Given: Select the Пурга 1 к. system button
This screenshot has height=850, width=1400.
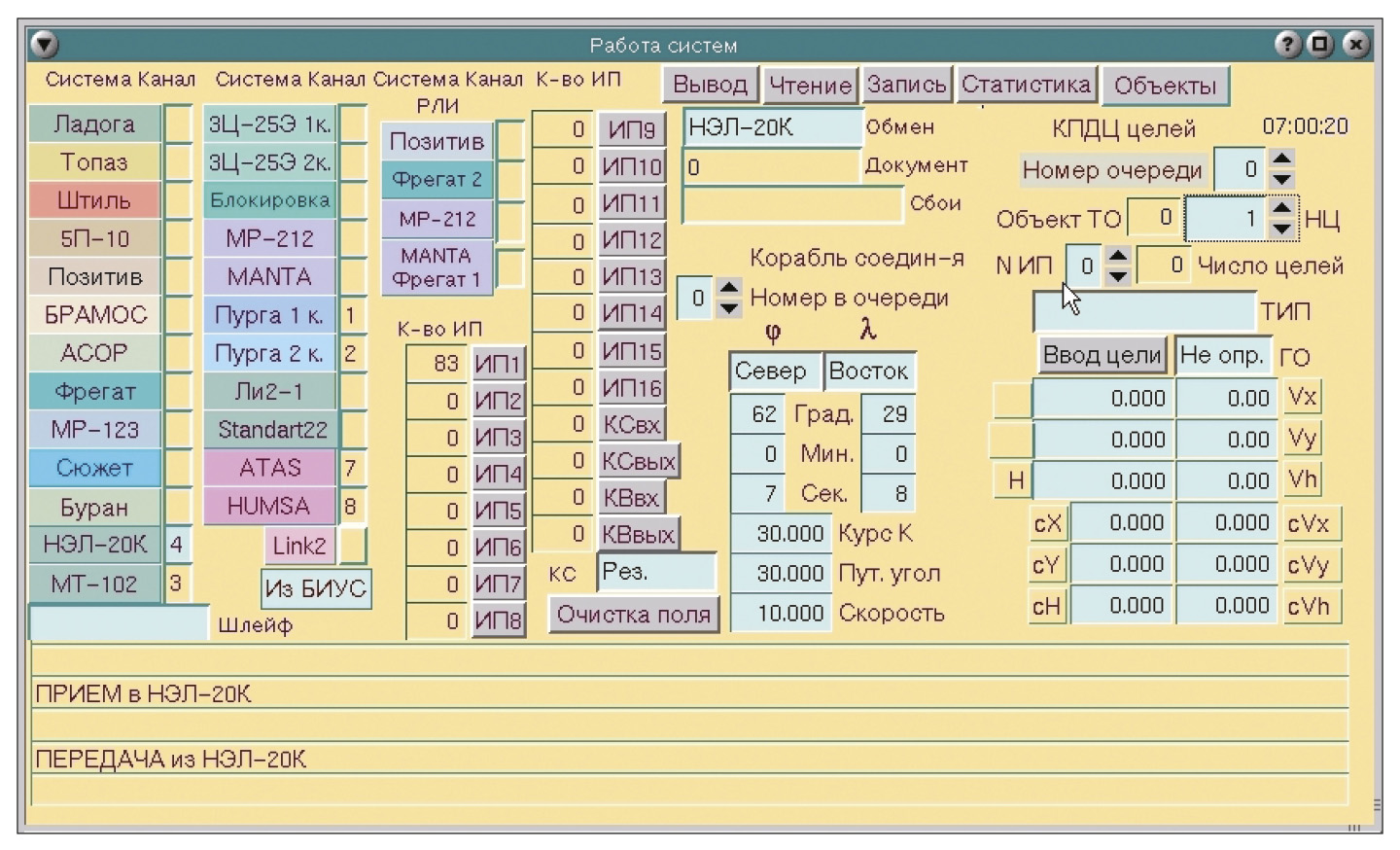Looking at the screenshot, I should click(269, 315).
